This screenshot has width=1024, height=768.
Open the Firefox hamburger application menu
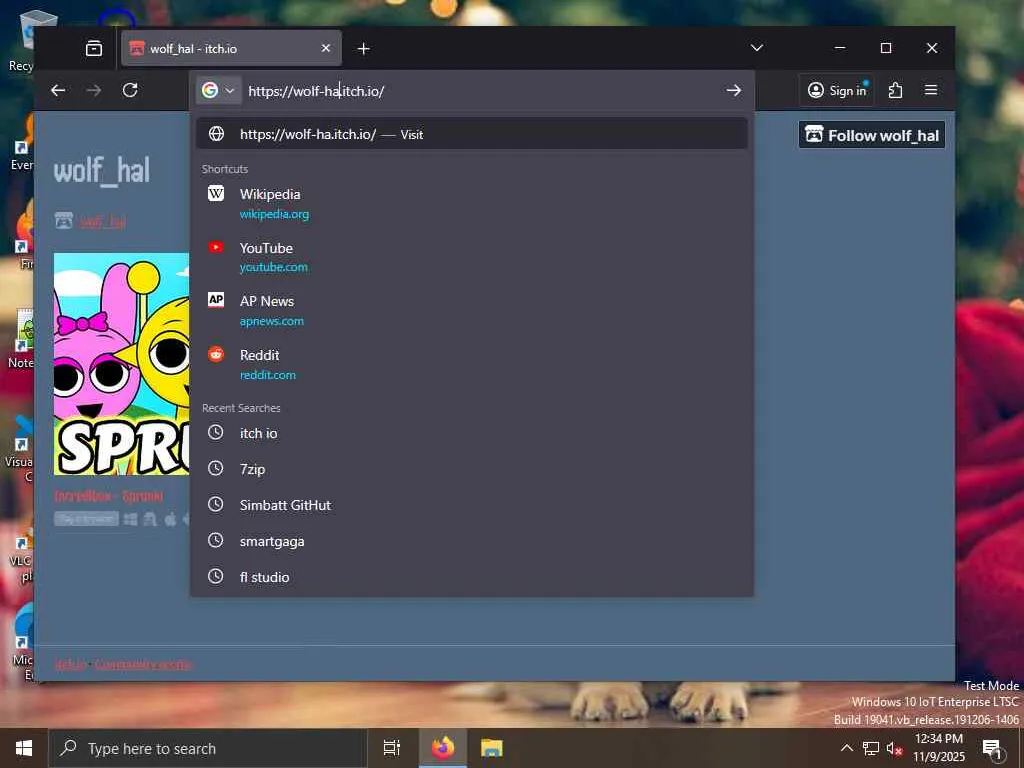click(931, 90)
